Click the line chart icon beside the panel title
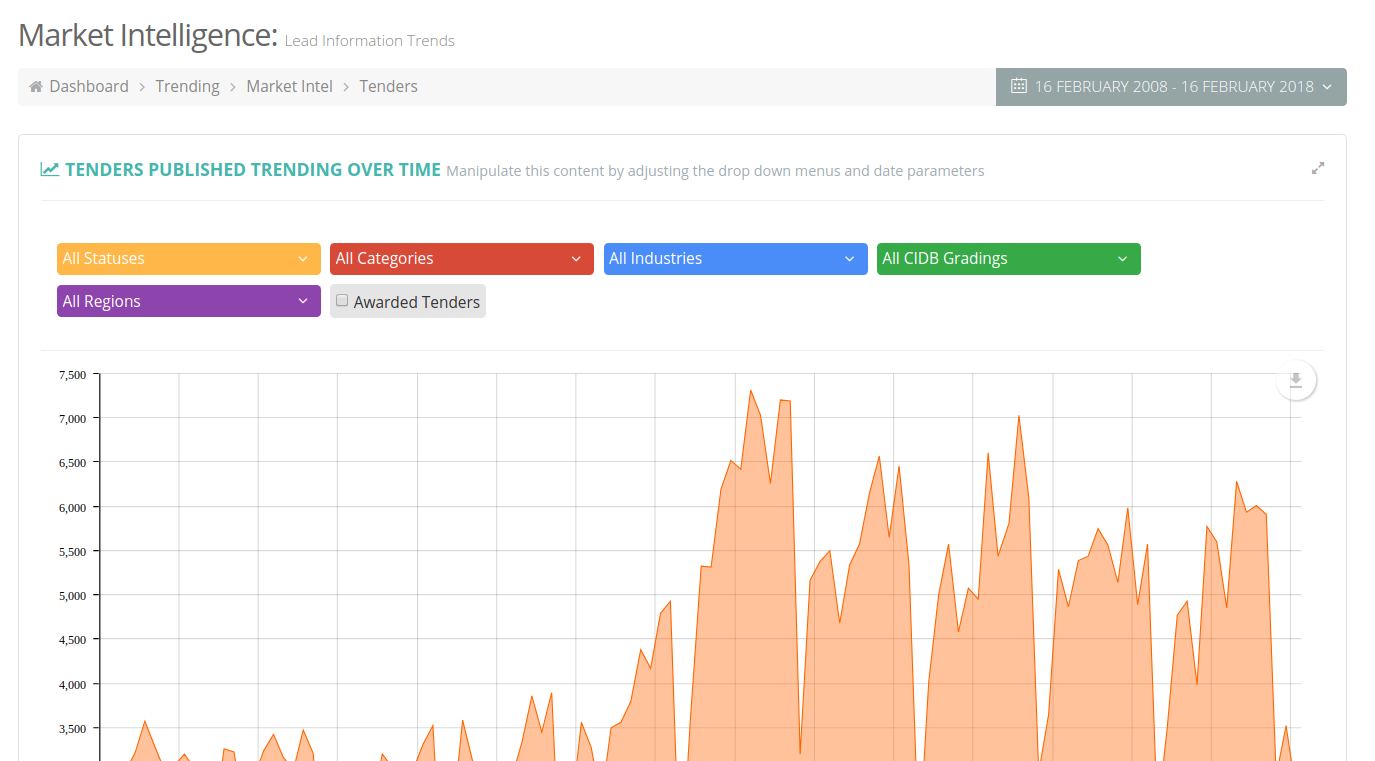The width and height of the screenshot is (1375, 761). 50,169
